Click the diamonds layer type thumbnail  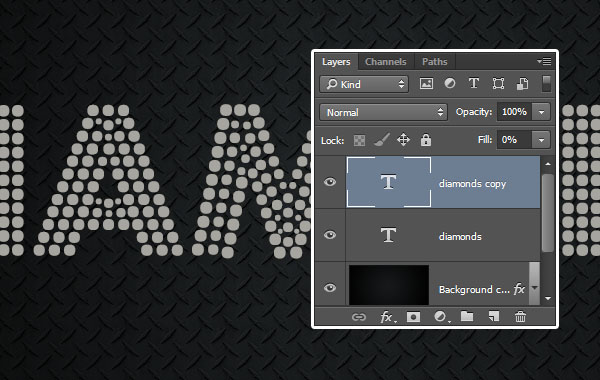(389, 235)
